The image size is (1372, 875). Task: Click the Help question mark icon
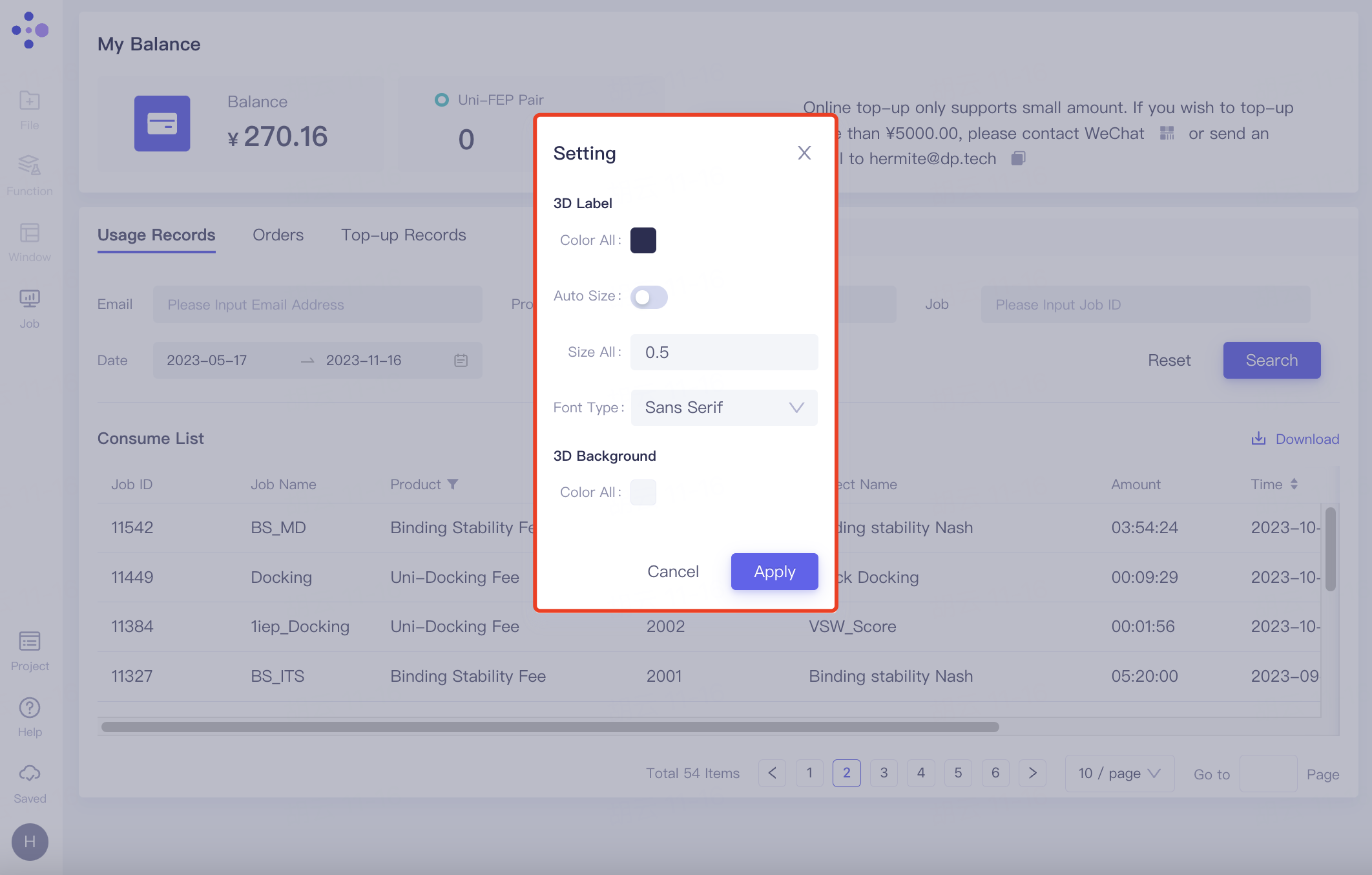click(30, 708)
